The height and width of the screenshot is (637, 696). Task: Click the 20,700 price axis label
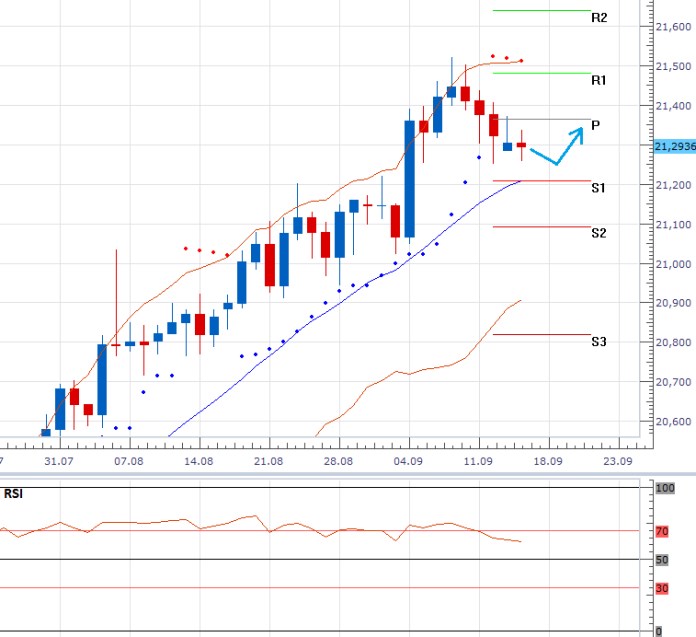click(673, 382)
